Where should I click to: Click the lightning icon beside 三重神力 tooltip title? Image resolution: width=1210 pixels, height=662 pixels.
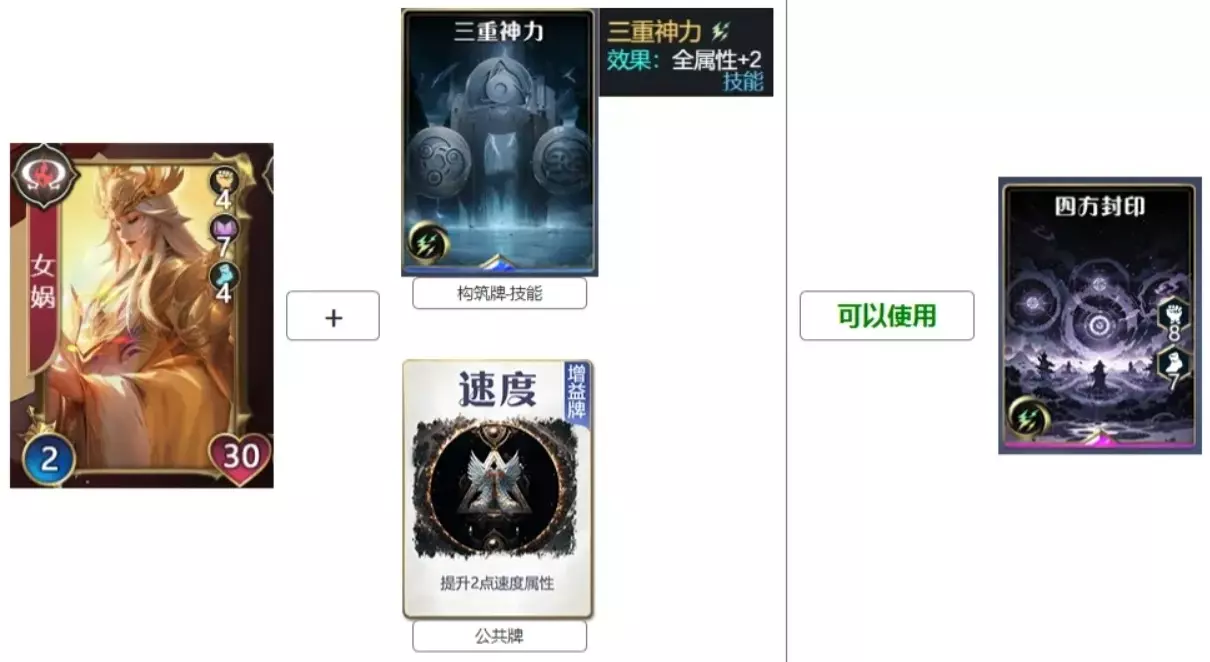[719, 32]
